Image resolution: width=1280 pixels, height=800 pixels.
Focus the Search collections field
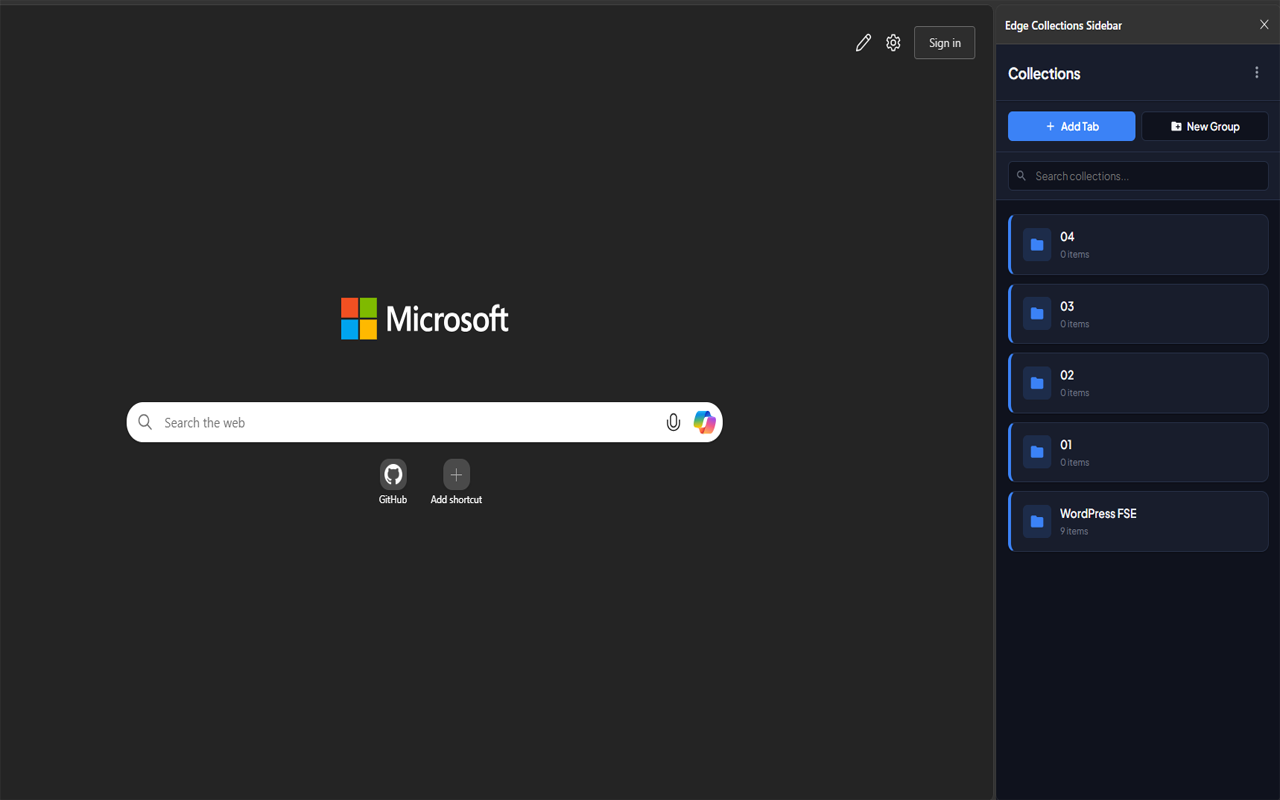click(1138, 176)
